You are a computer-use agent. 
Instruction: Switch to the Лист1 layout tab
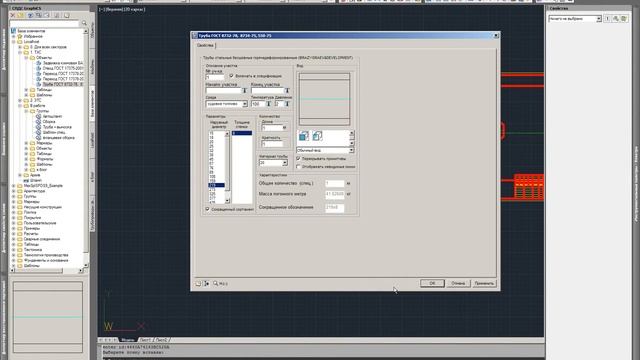145,340
